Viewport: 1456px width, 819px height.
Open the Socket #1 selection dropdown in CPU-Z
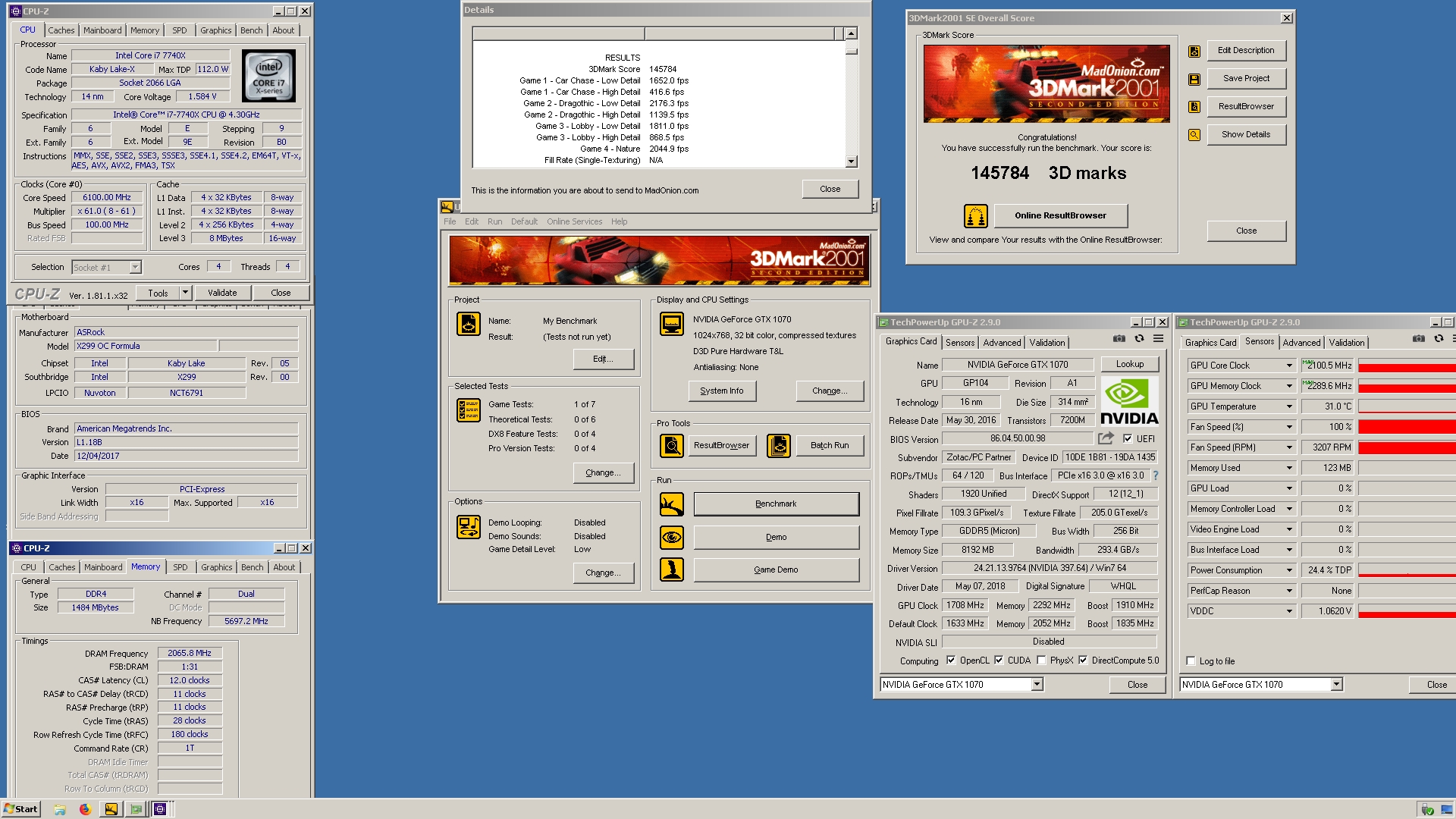(x=135, y=268)
